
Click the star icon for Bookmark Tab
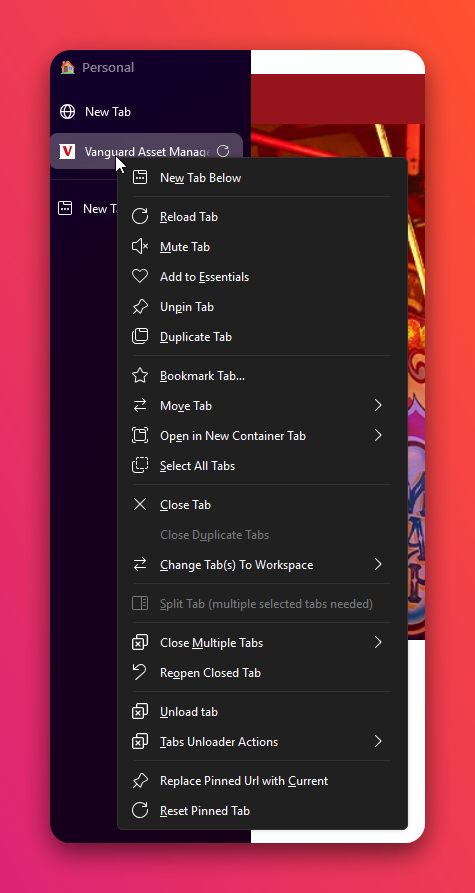(x=140, y=376)
